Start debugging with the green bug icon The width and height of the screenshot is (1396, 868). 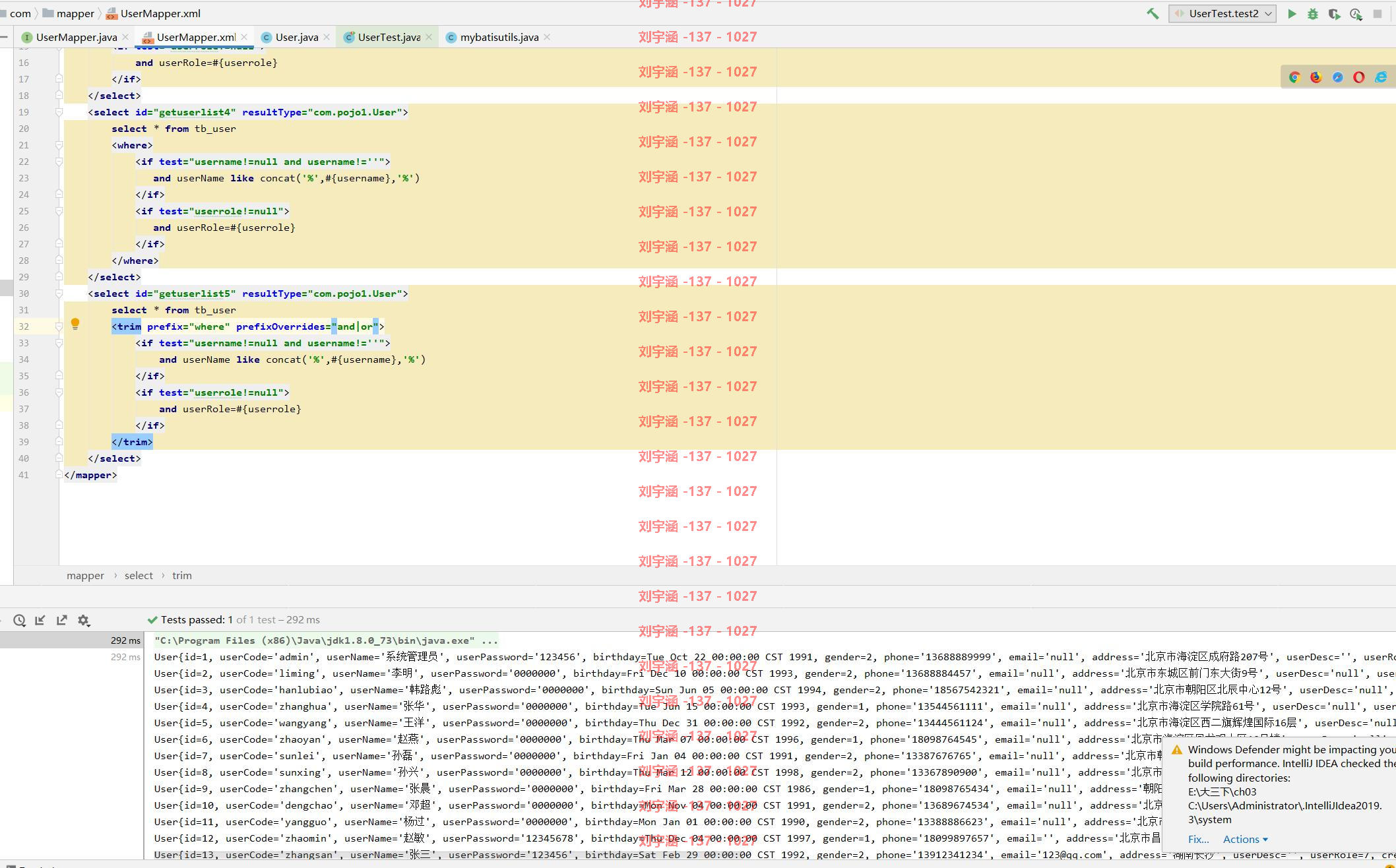click(x=1313, y=13)
